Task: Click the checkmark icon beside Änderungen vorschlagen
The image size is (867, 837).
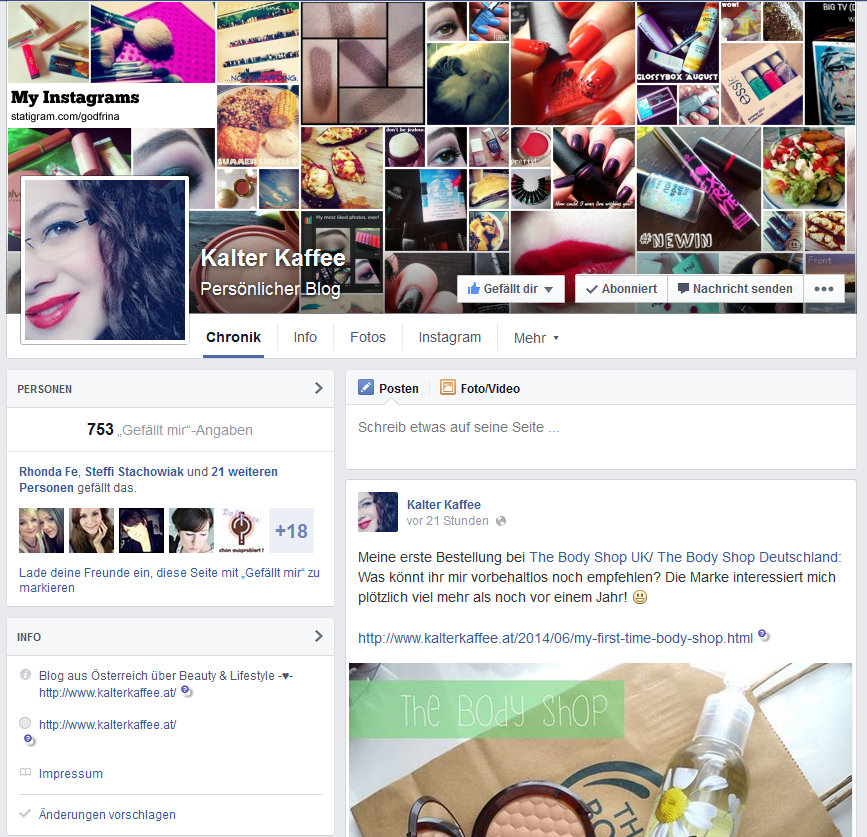Action: click(25, 813)
